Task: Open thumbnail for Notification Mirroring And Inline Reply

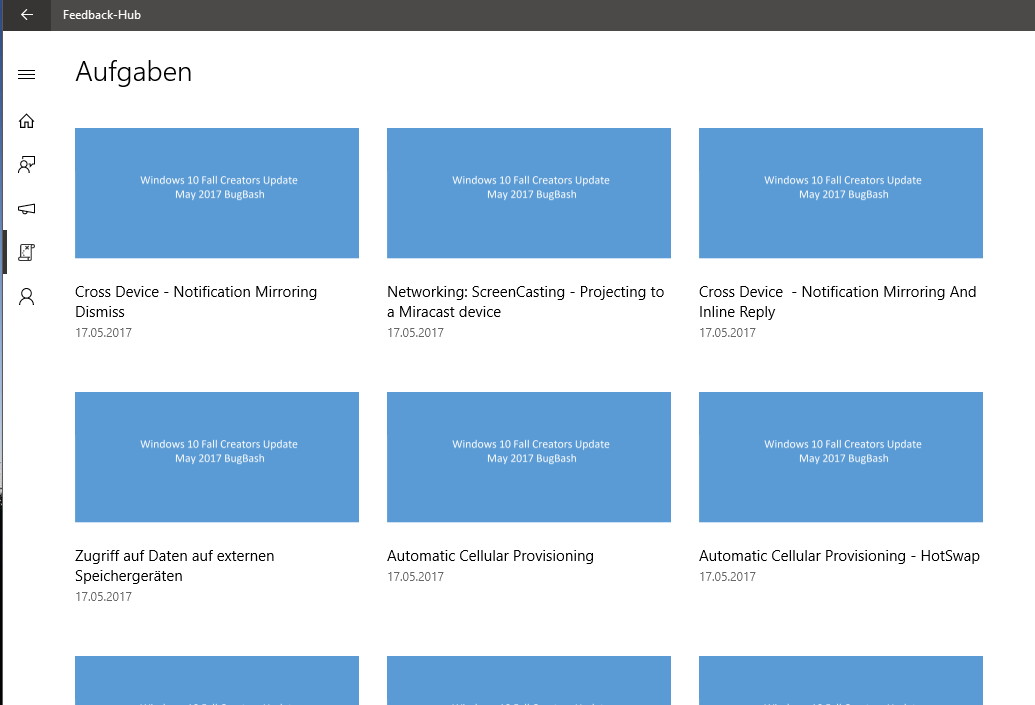Action: (841, 193)
